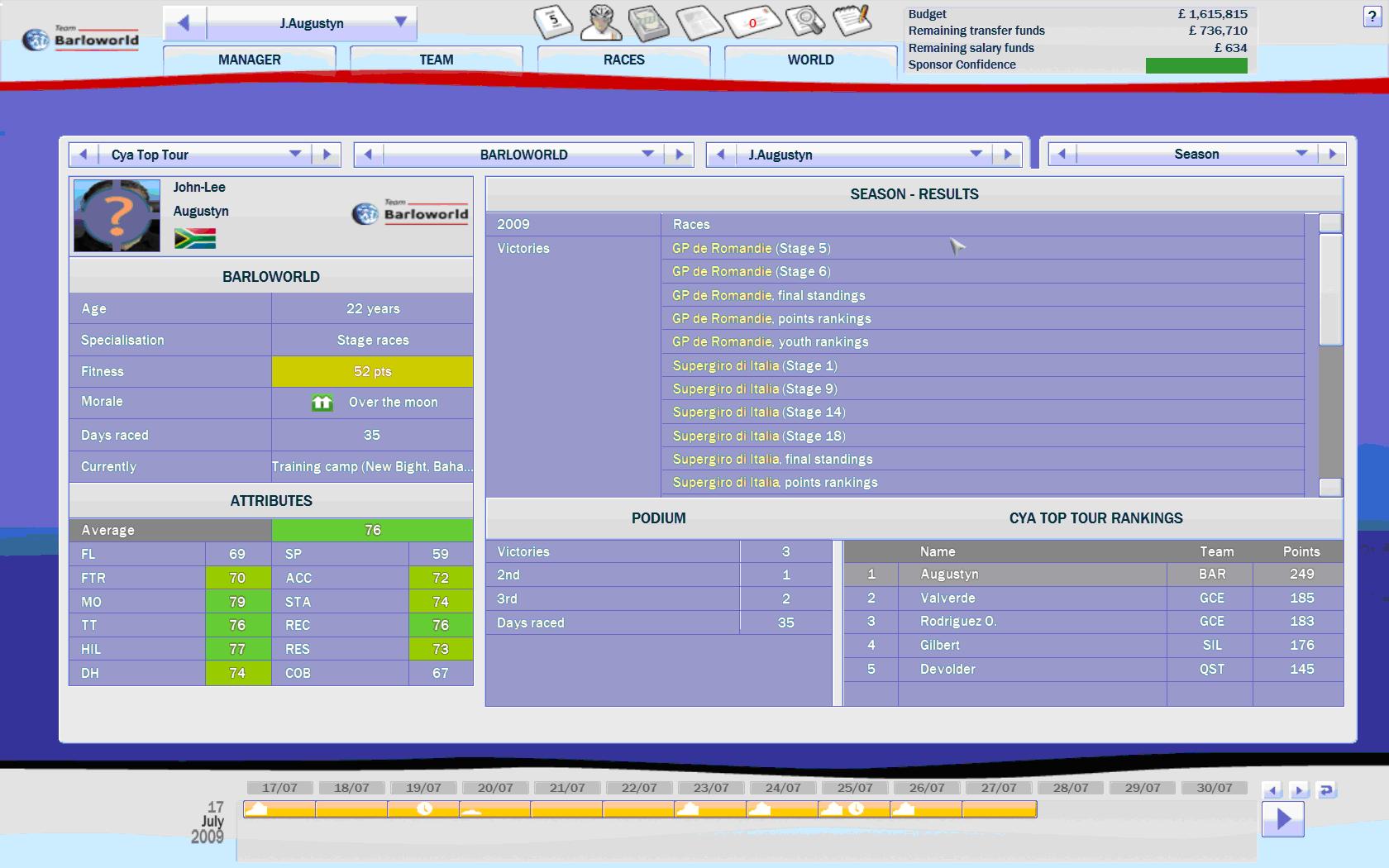The height and width of the screenshot is (868, 1389).
Task: Click the John-Lee Augustyn rider photo
Action: [117, 216]
